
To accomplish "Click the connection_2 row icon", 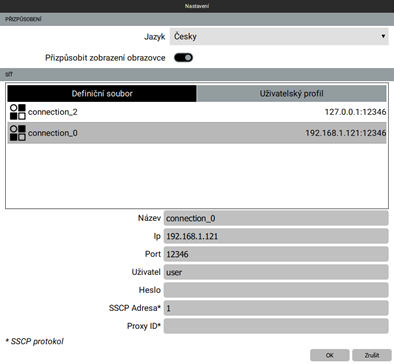I will point(18,112).
